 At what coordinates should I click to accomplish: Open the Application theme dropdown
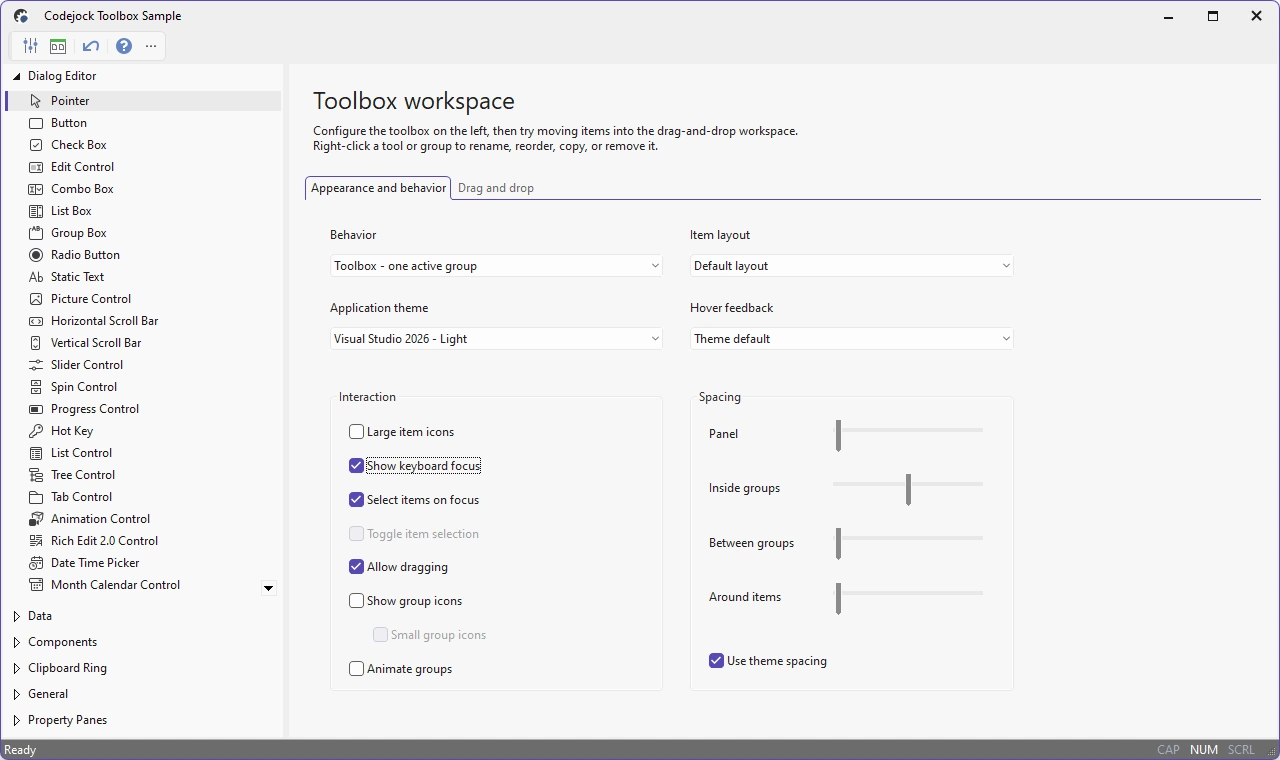(x=497, y=339)
